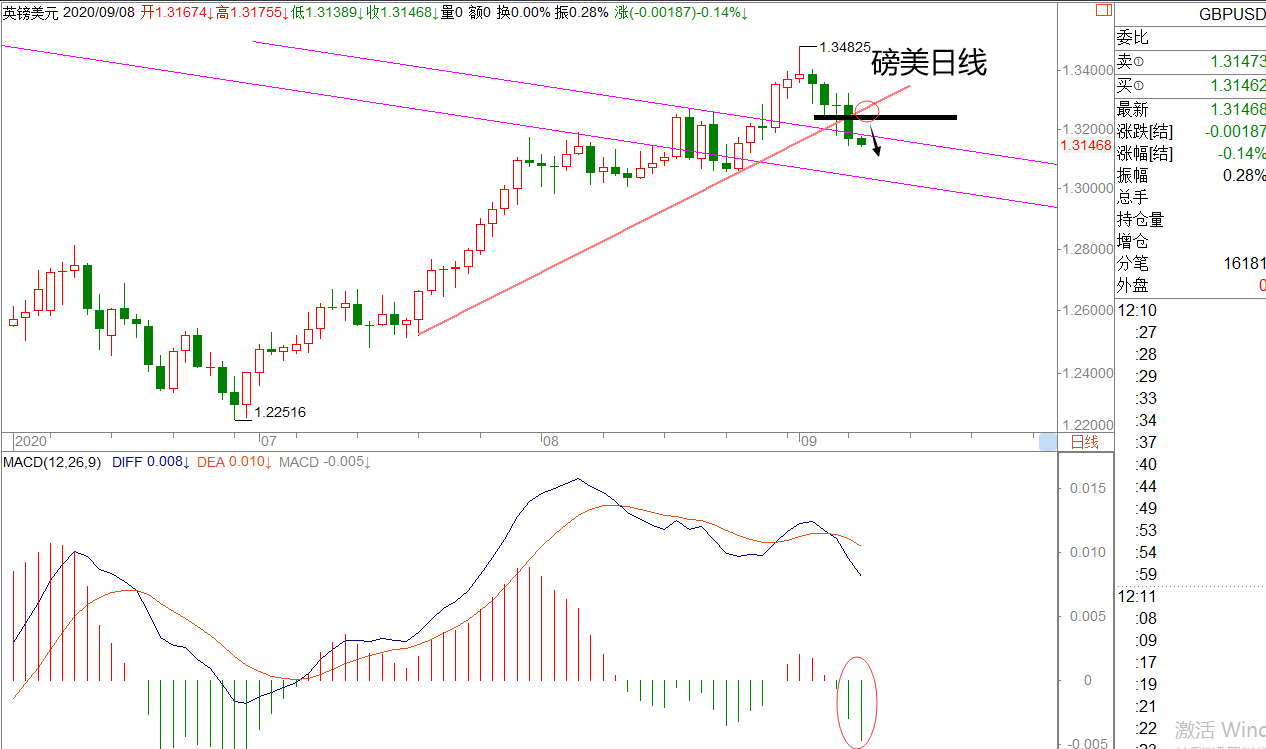Click the :17 tick entry
Screen dimensions: 1266x749
(x=1146, y=662)
